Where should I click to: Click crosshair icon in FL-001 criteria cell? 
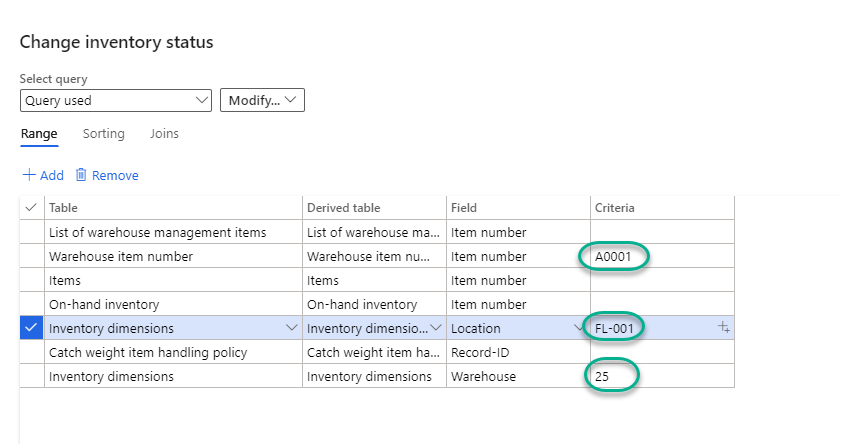pos(722,328)
